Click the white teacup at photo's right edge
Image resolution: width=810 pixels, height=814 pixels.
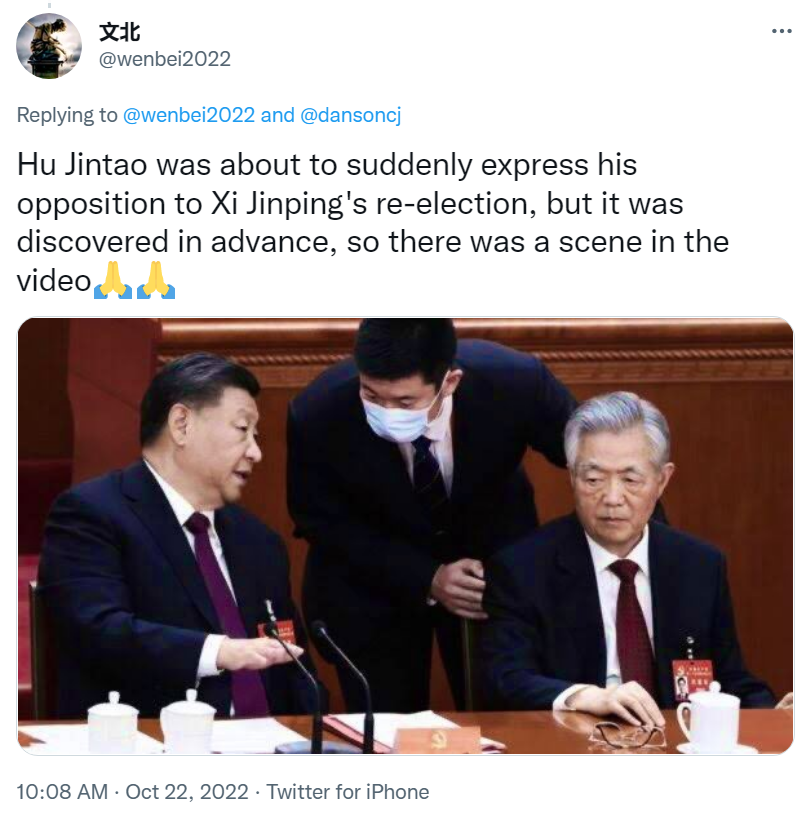710,717
